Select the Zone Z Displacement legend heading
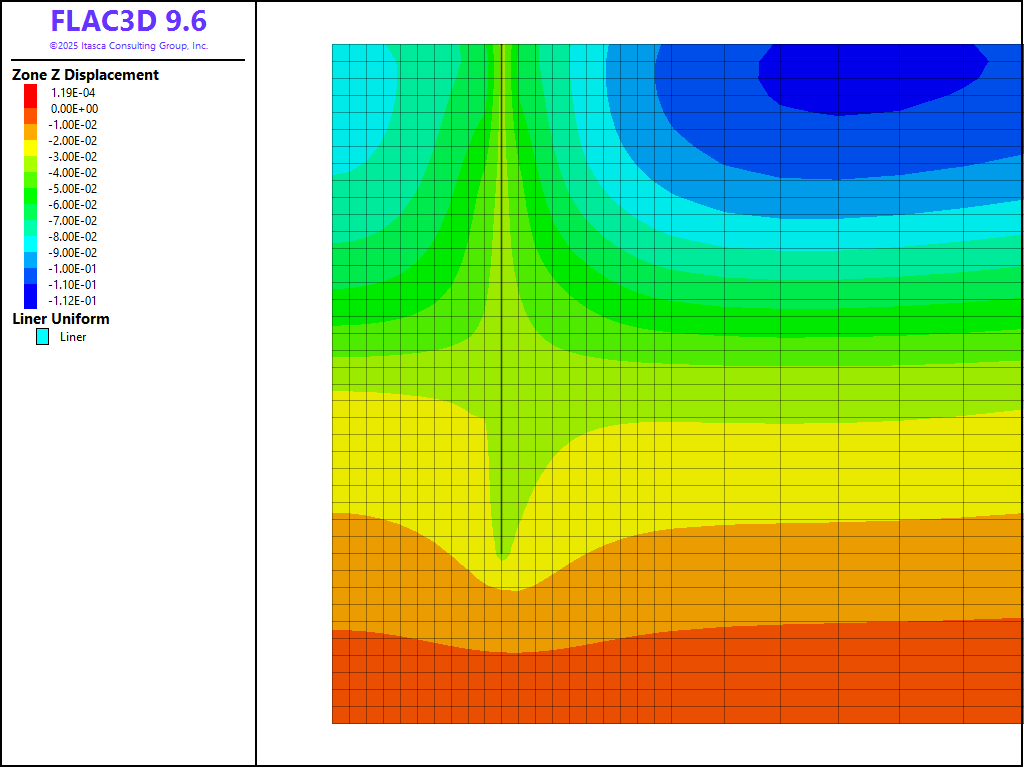The height and width of the screenshot is (768, 1024). (85, 75)
